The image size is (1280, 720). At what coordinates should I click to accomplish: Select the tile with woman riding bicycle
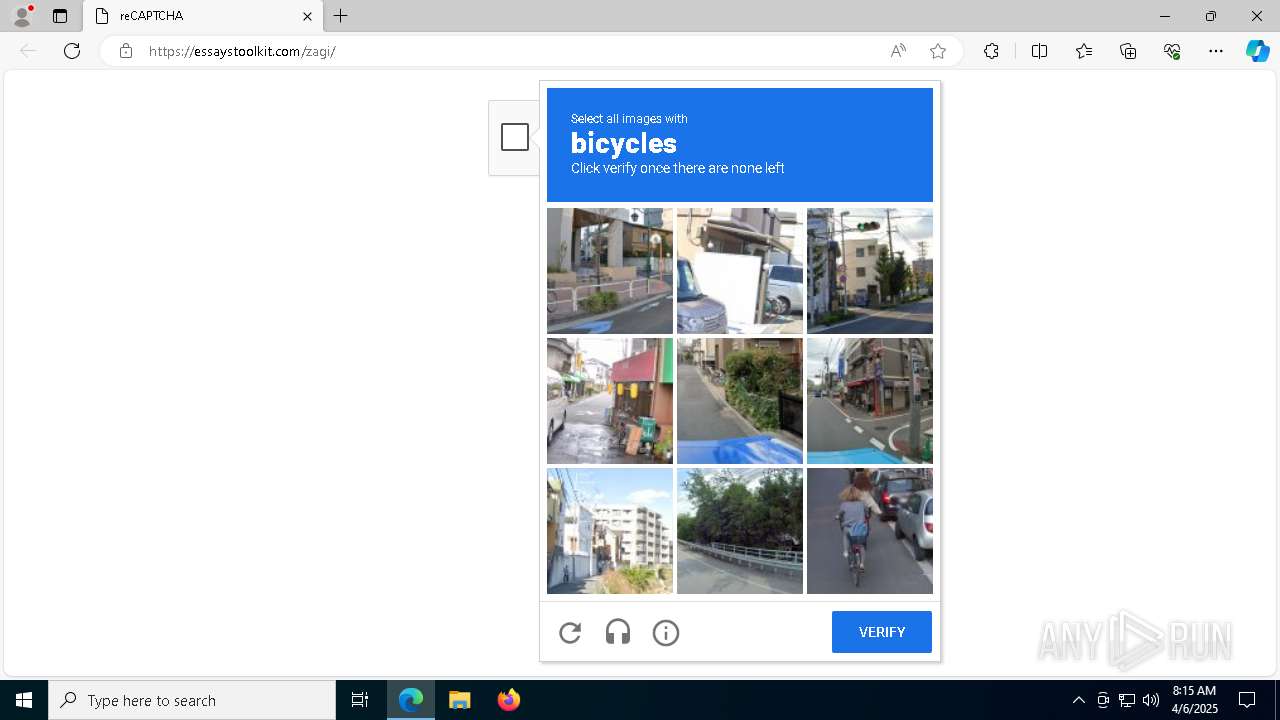870,531
